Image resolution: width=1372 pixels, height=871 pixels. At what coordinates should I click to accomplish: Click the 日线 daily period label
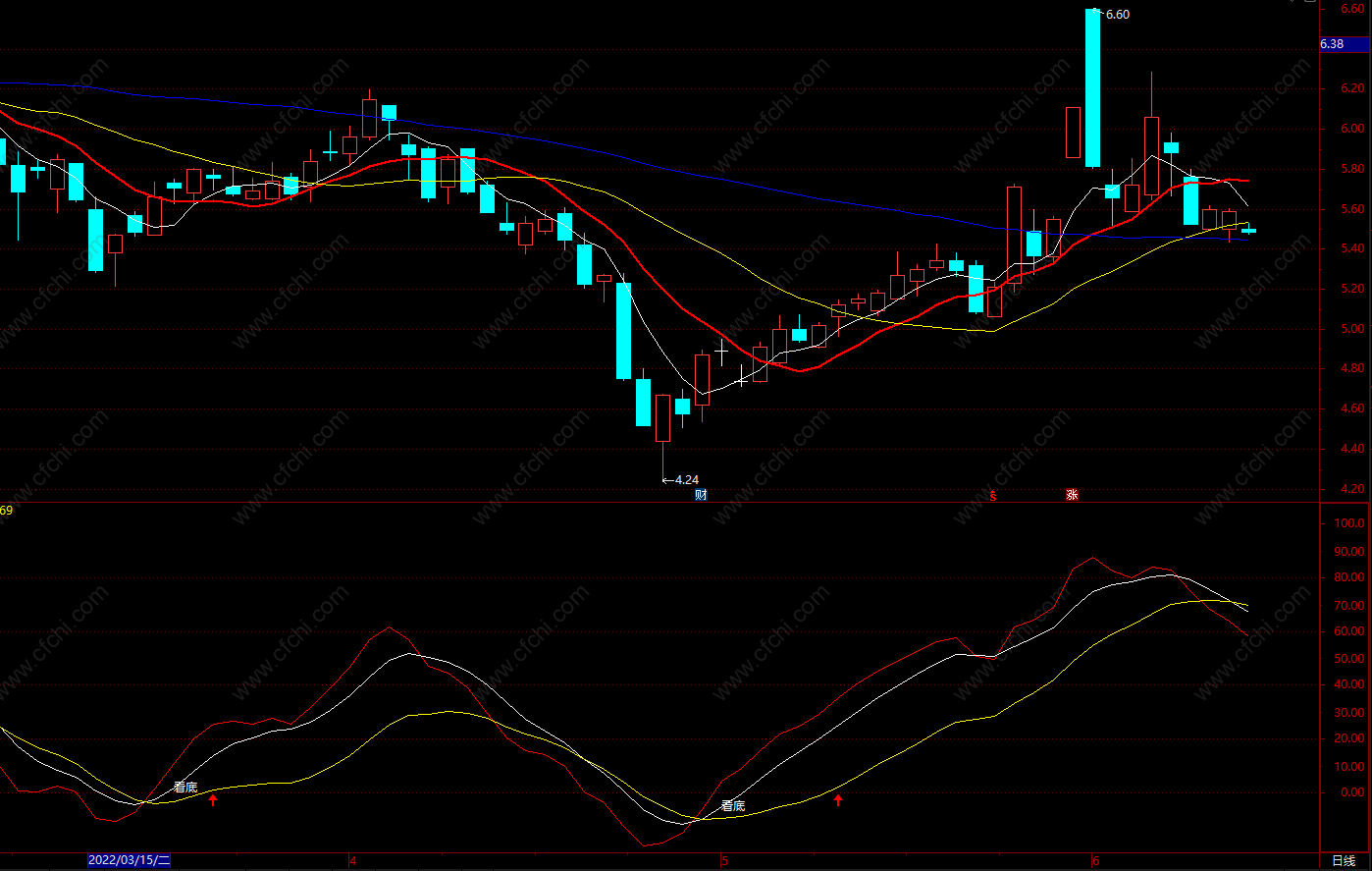pos(1344,861)
